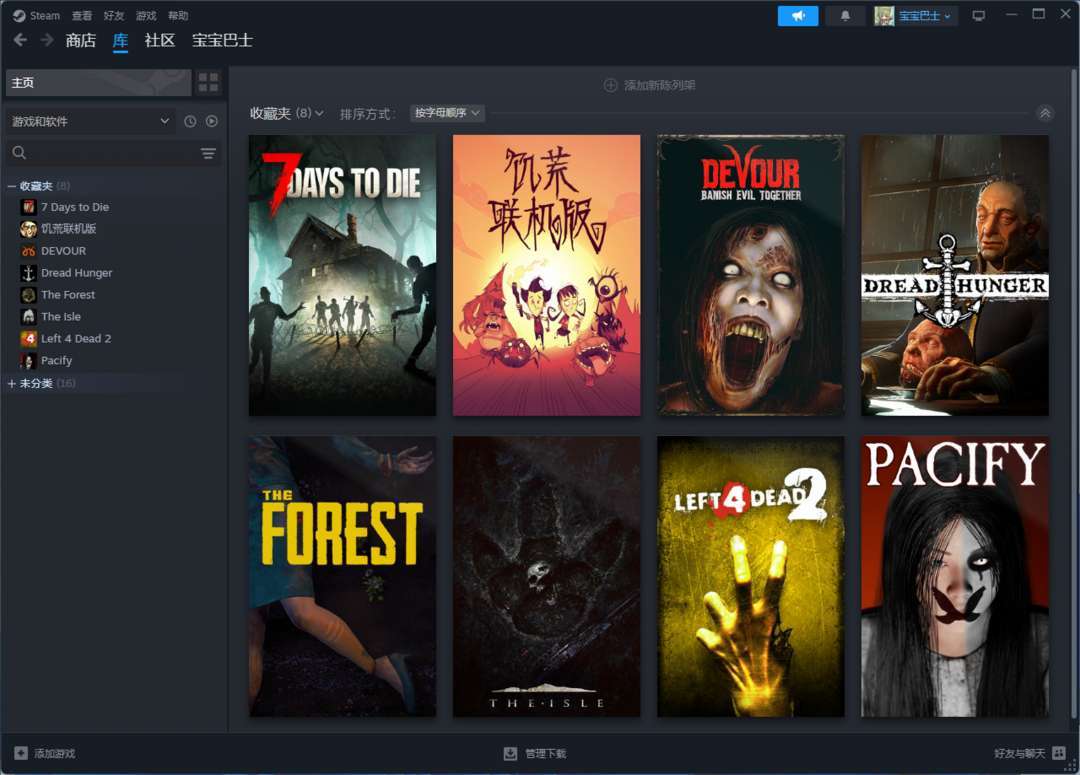Switch to Big Picture mode monitor icon
Screen dimensions: 1080x775
(x=978, y=16)
